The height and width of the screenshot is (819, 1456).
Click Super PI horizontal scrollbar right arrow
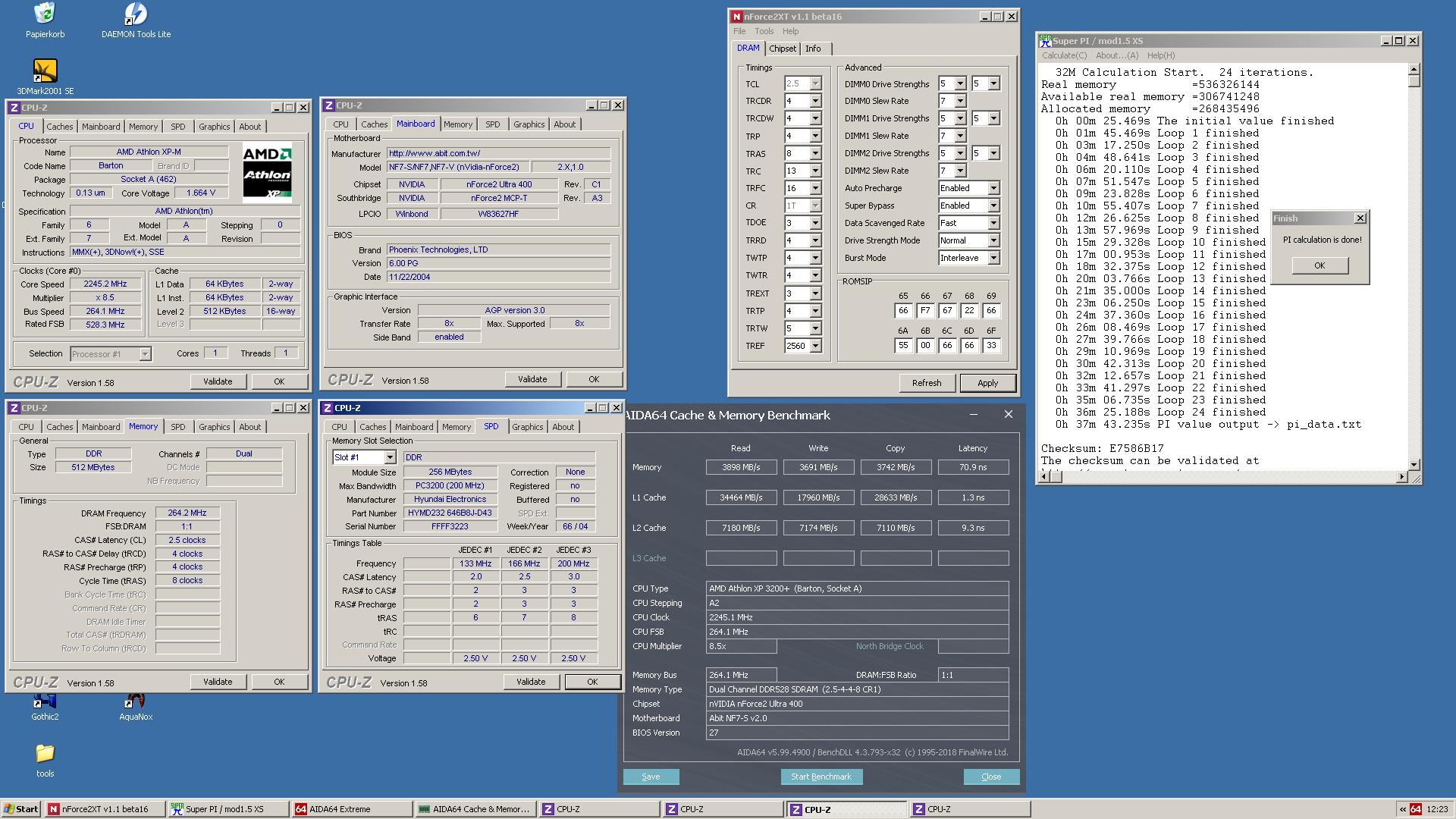click(1401, 477)
